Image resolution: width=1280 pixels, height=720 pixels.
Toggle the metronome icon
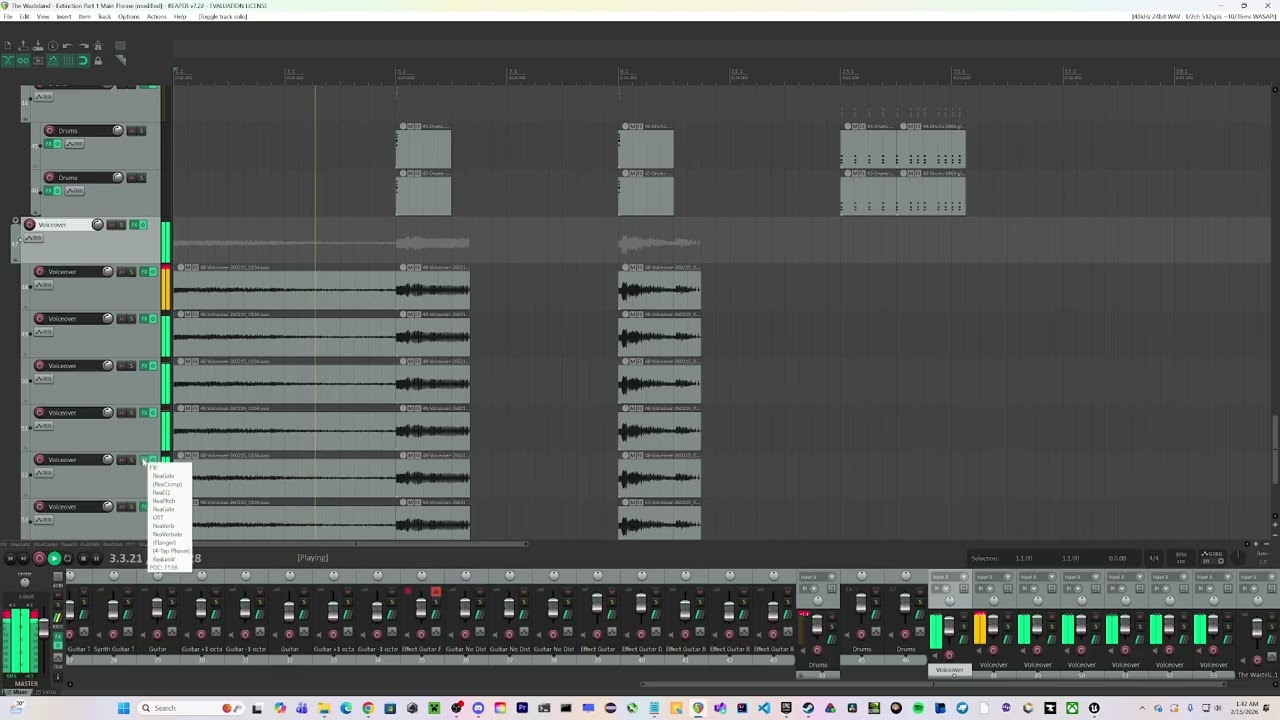click(x=98, y=46)
